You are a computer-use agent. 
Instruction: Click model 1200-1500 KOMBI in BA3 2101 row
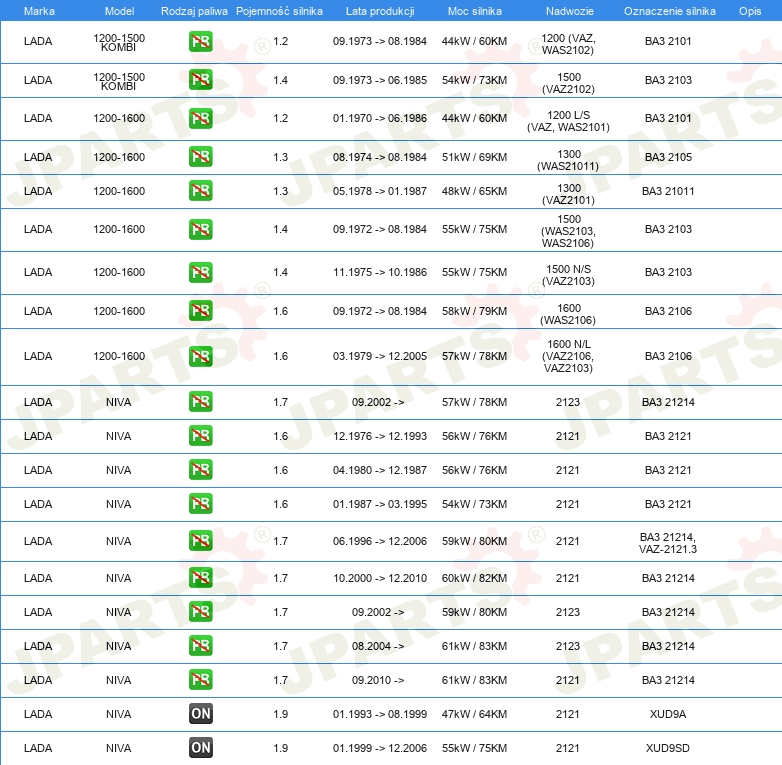tap(119, 42)
